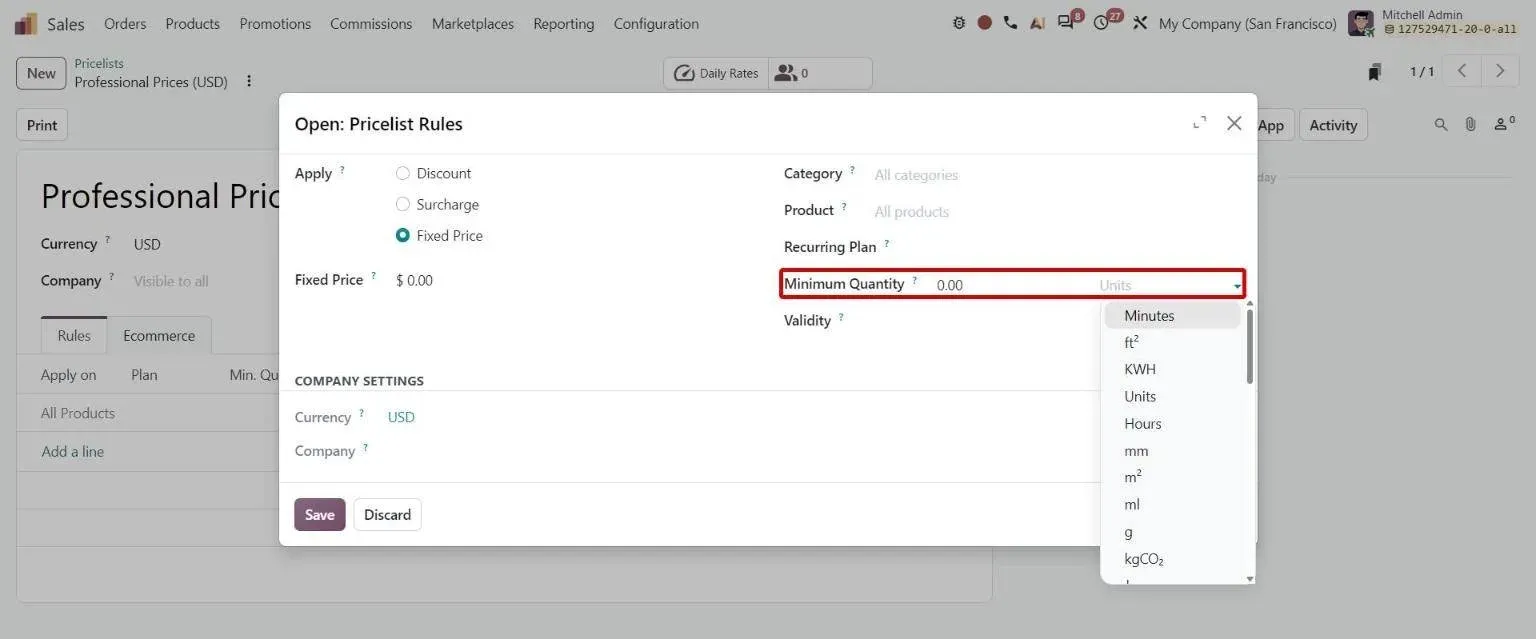Choose g from the unit list
Viewport: 1536px width, 639px height.
click(1172, 532)
